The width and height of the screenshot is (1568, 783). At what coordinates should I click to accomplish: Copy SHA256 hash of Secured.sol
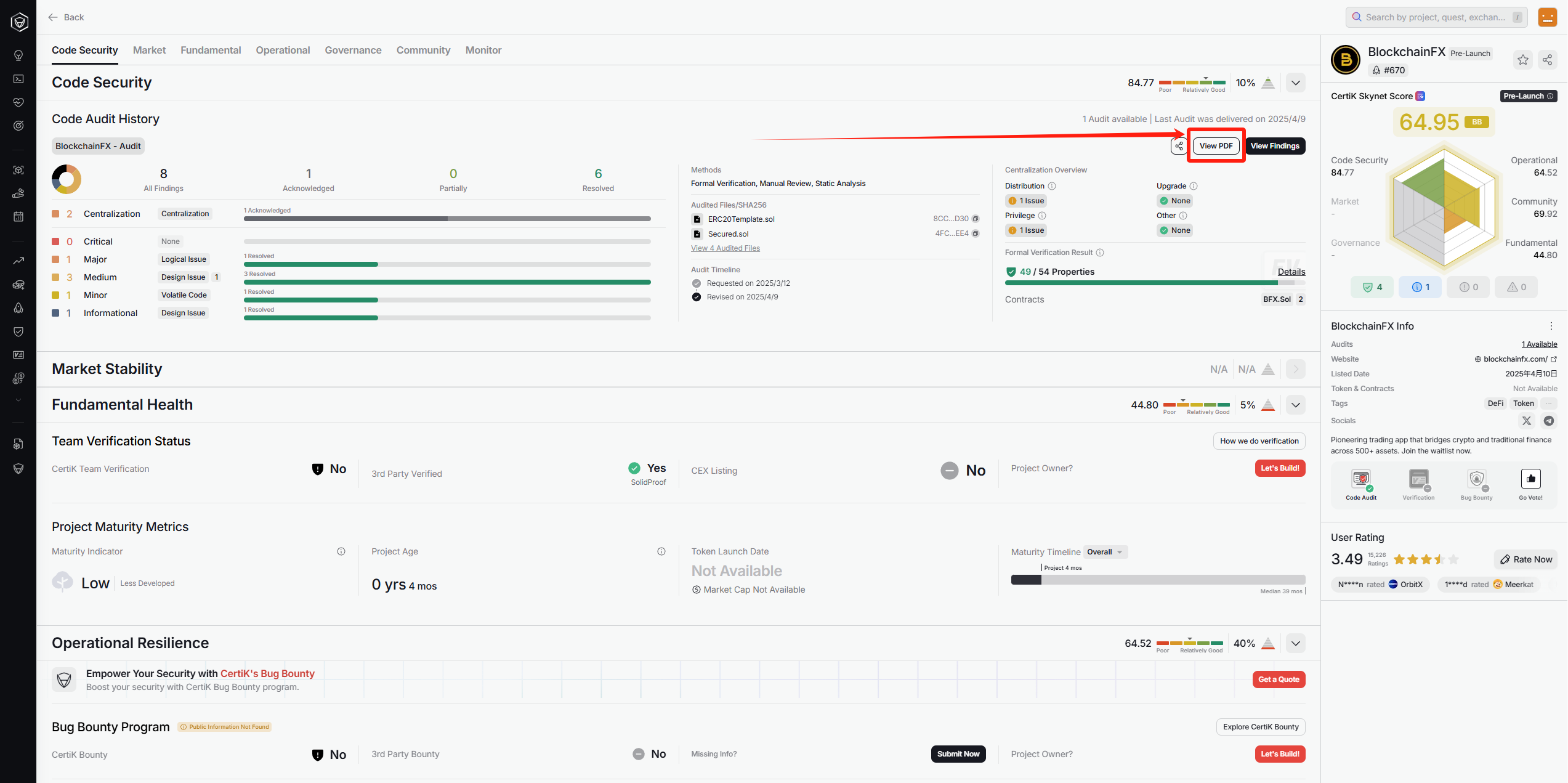coord(976,233)
